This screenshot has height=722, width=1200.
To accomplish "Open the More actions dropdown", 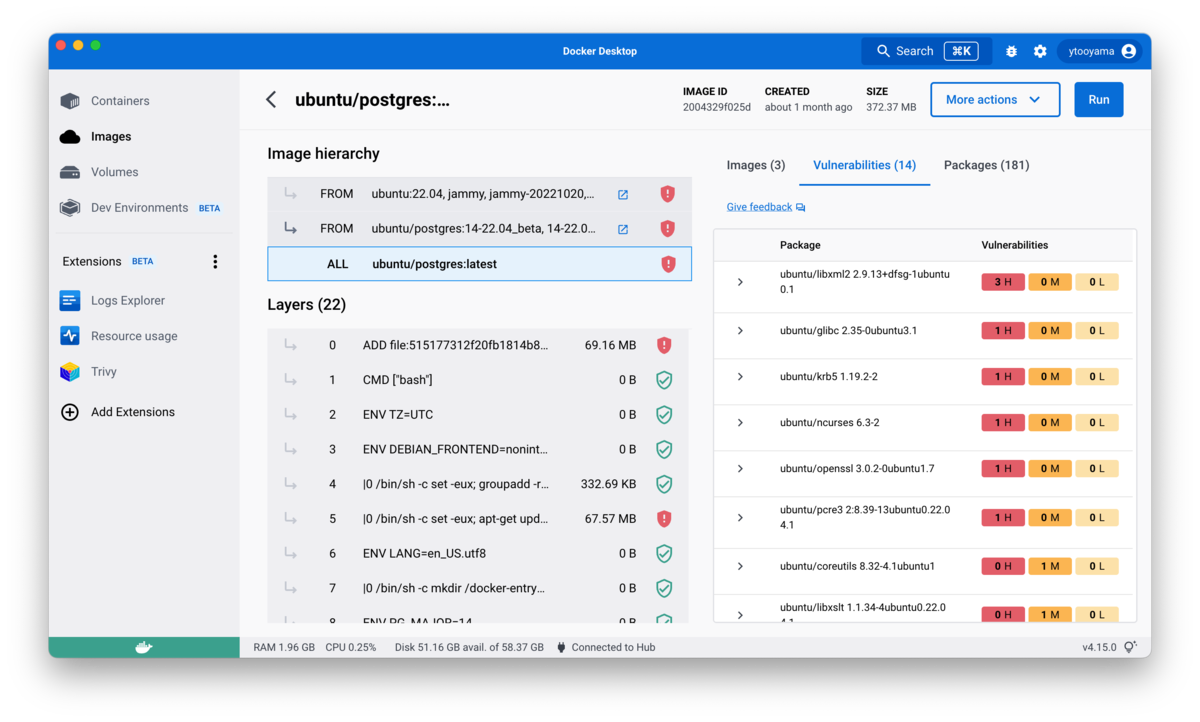I will (x=995, y=100).
